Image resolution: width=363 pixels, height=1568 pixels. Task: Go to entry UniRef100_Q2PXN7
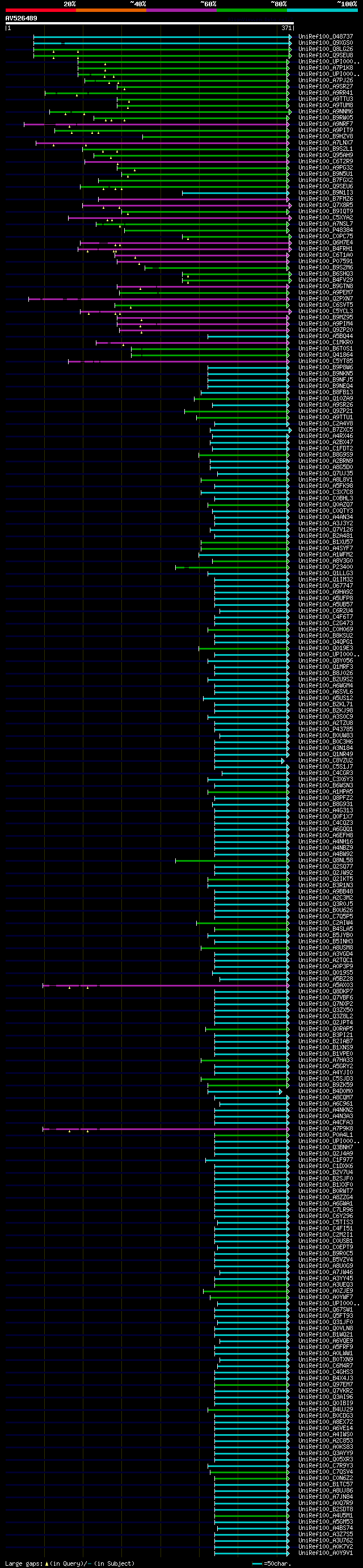click(x=325, y=299)
